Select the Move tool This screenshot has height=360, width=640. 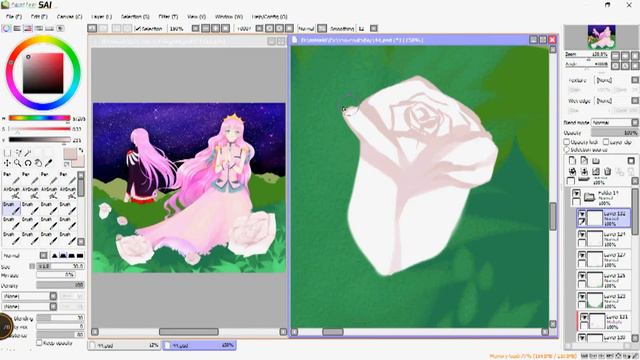(7, 163)
